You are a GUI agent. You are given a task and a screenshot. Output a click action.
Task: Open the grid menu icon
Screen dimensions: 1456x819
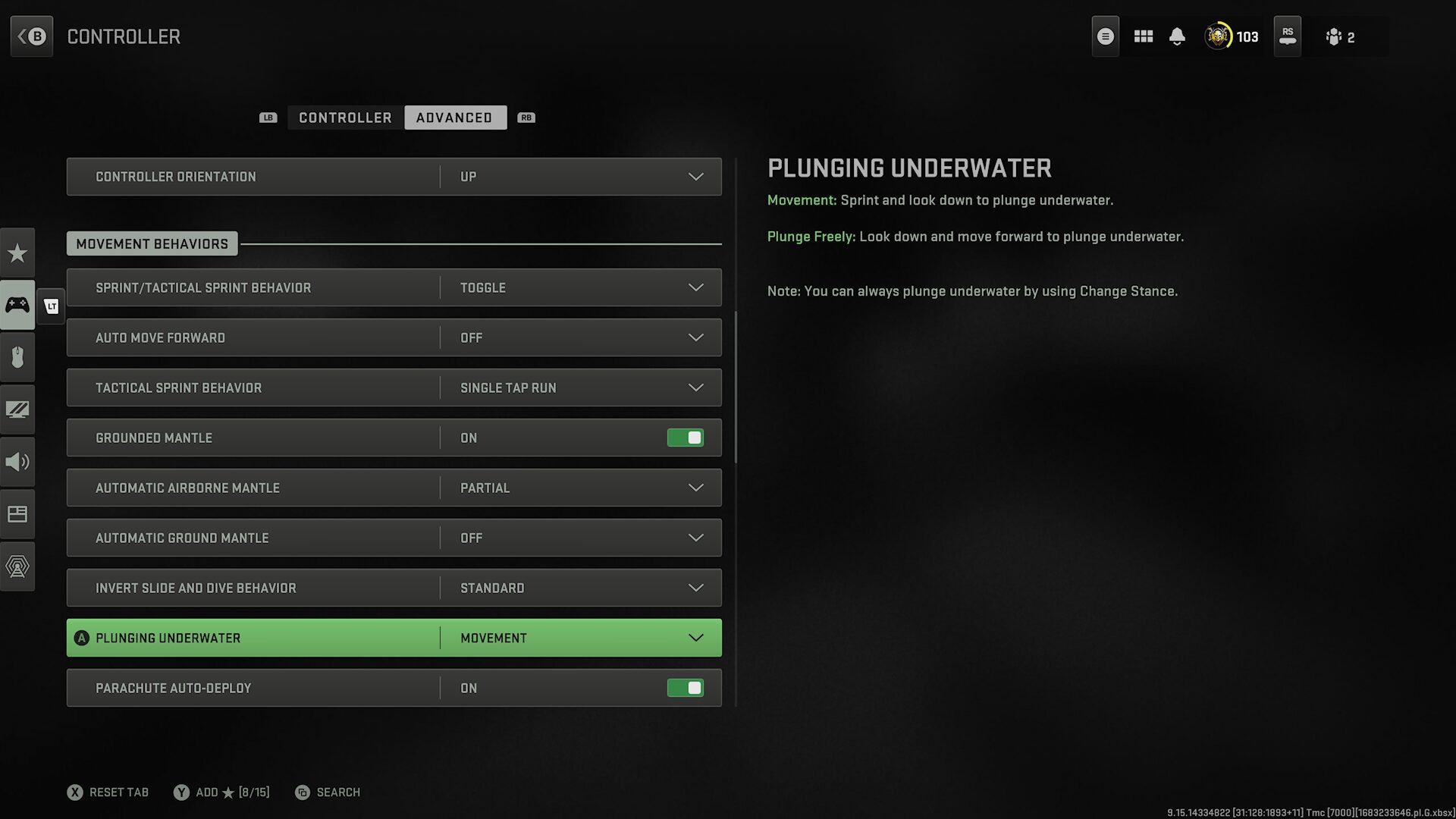(1143, 36)
